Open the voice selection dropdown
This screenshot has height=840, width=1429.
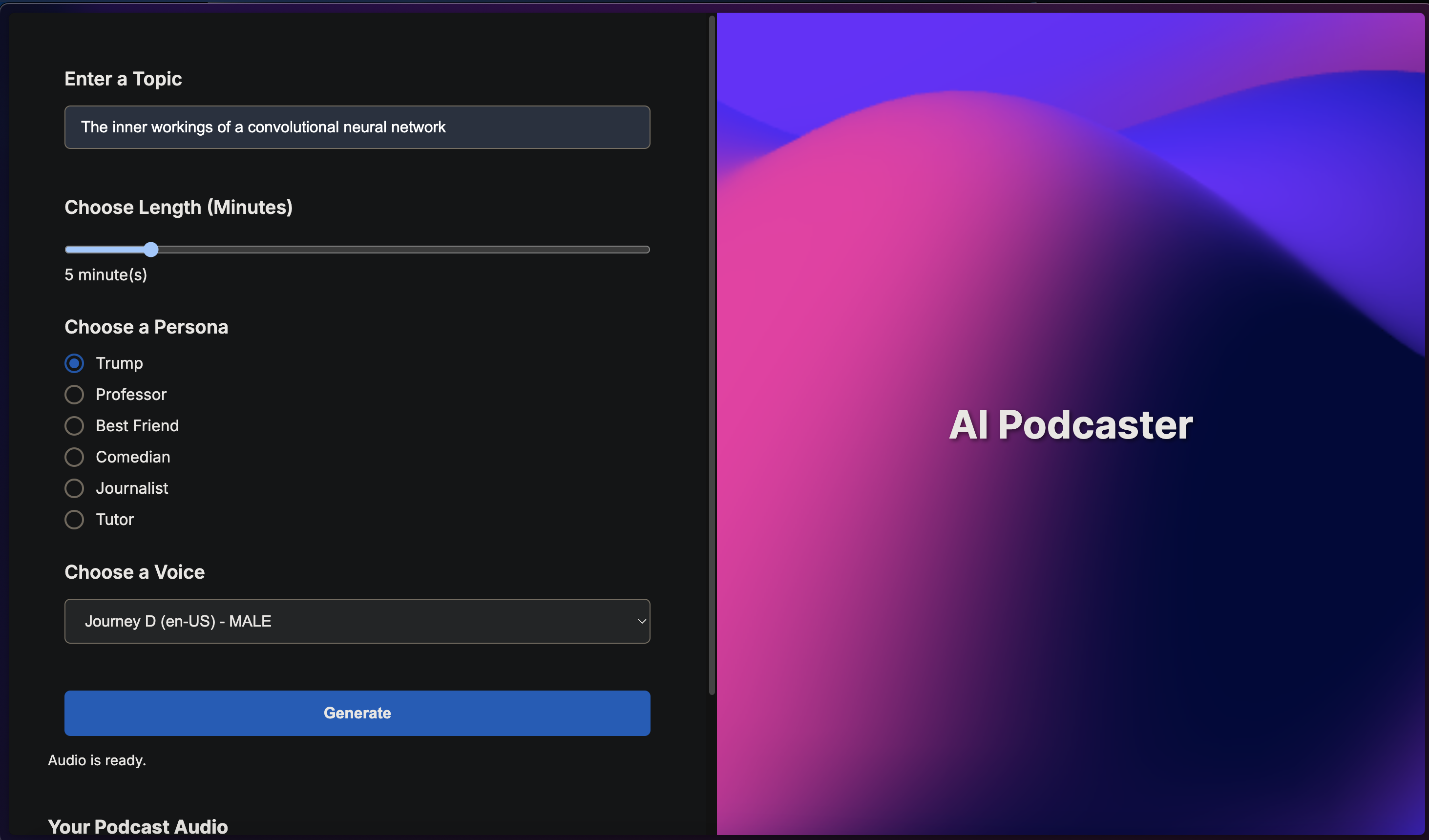point(357,621)
